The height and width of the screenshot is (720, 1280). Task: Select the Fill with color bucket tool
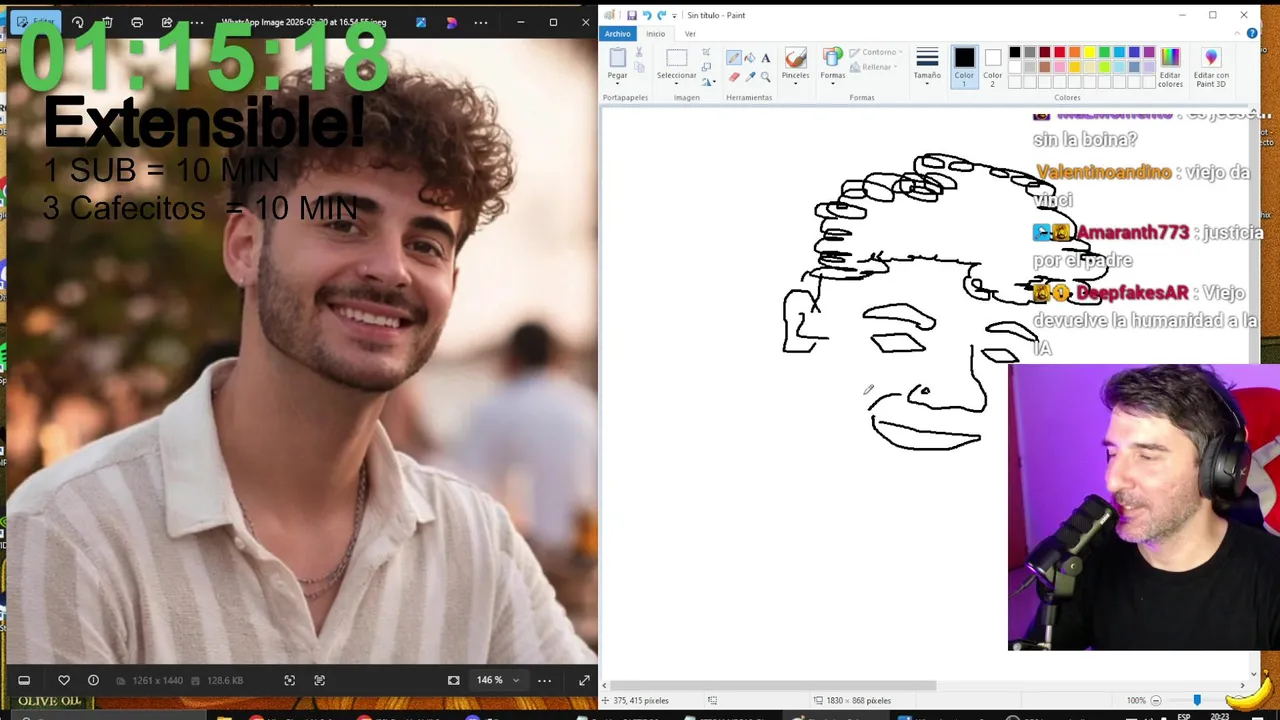point(750,58)
